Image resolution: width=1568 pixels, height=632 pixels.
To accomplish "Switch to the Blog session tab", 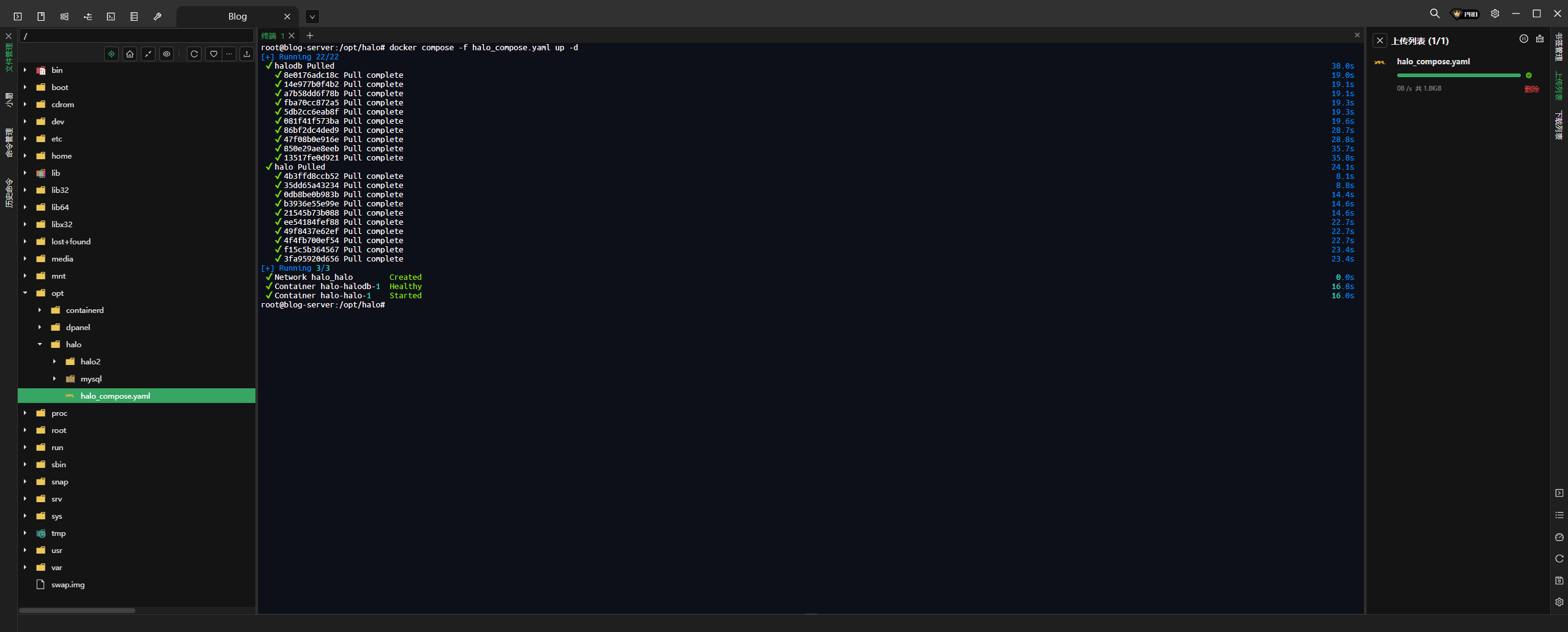I will pyautogui.click(x=237, y=17).
